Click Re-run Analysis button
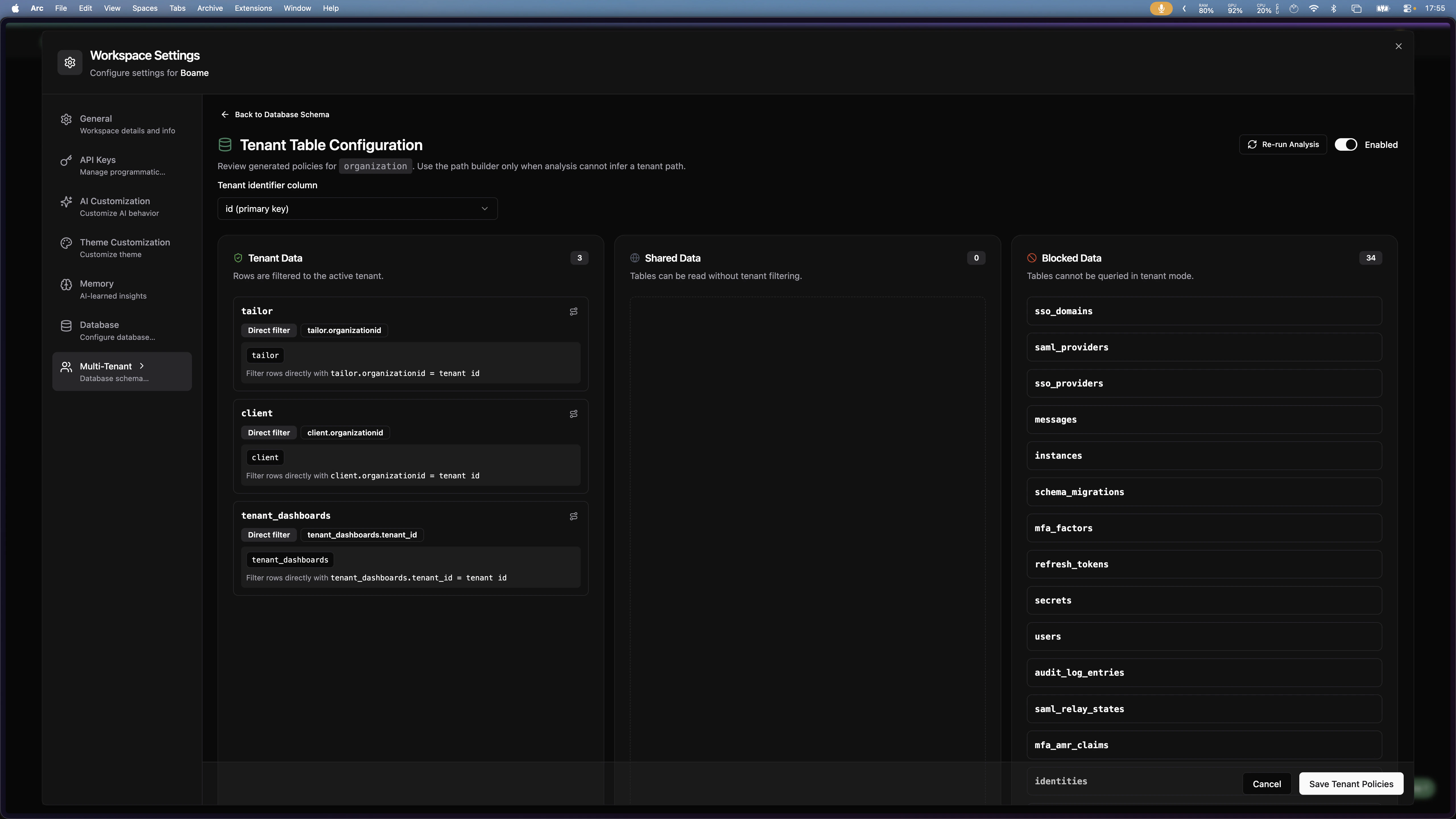Image resolution: width=1456 pixels, height=819 pixels. pos(1283,145)
